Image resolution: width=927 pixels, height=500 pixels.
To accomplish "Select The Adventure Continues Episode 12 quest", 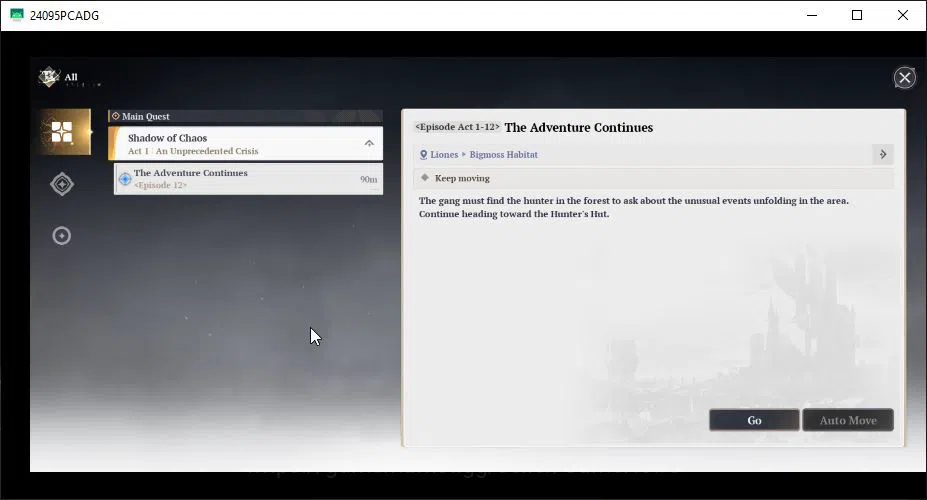I will 248,178.
